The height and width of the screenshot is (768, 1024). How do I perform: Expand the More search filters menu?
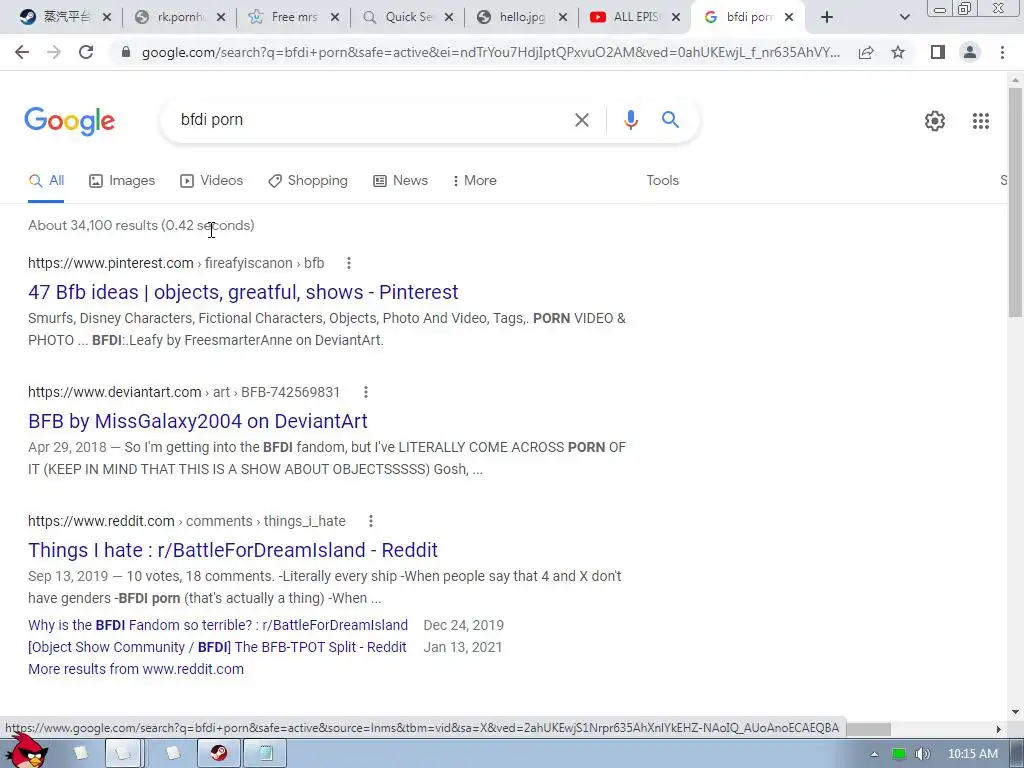pyautogui.click(x=475, y=181)
